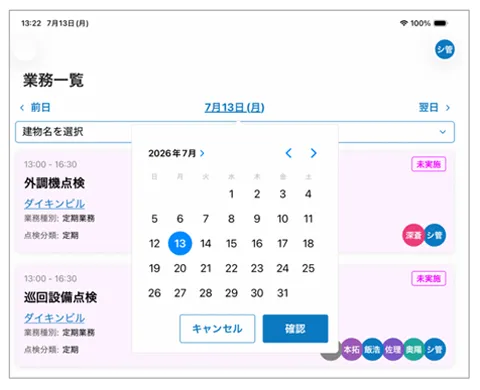Select day 29 in the calendar
480x390 pixels.
231,293
